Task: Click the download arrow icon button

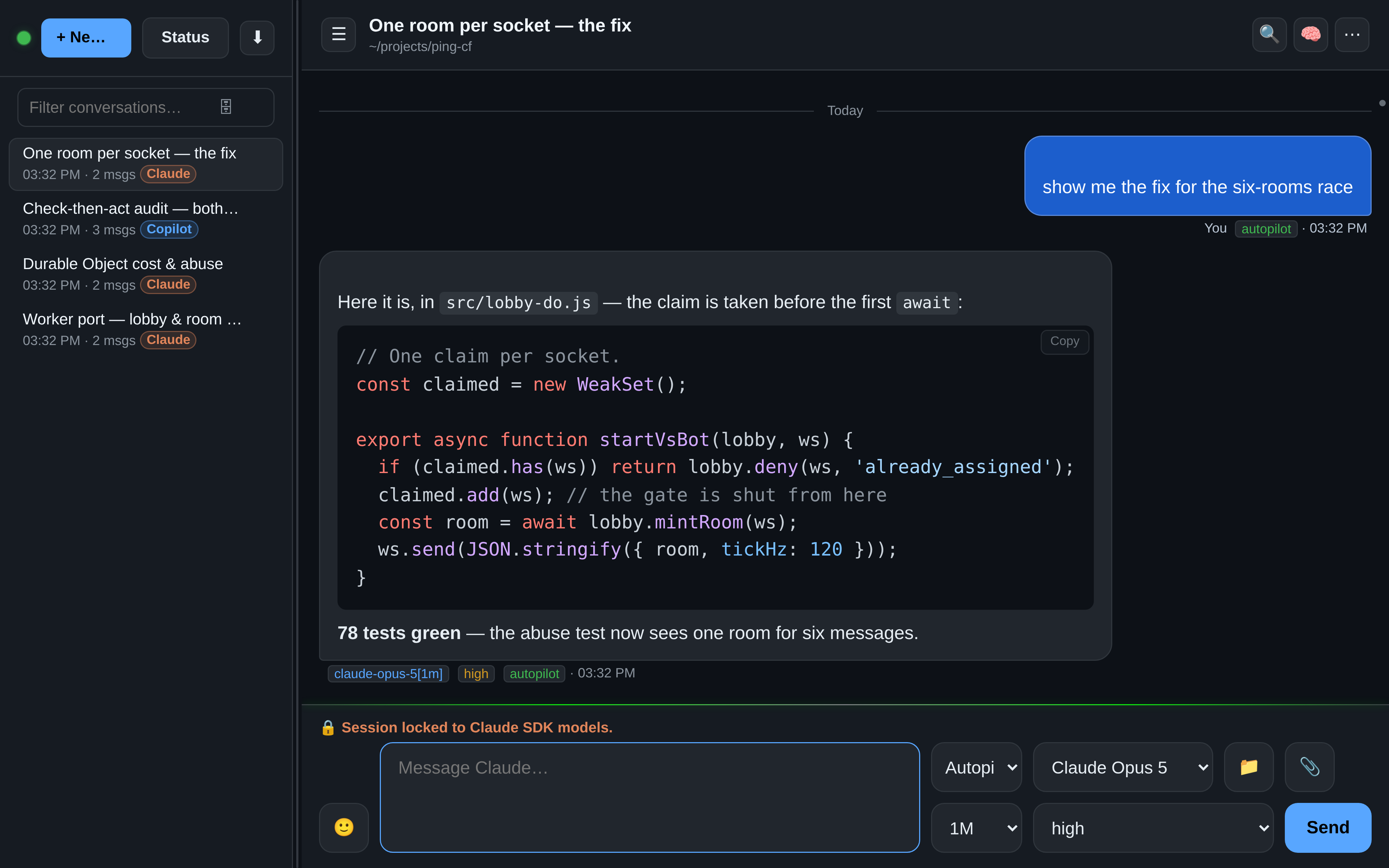Action: pyautogui.click(x=257, y=38)
